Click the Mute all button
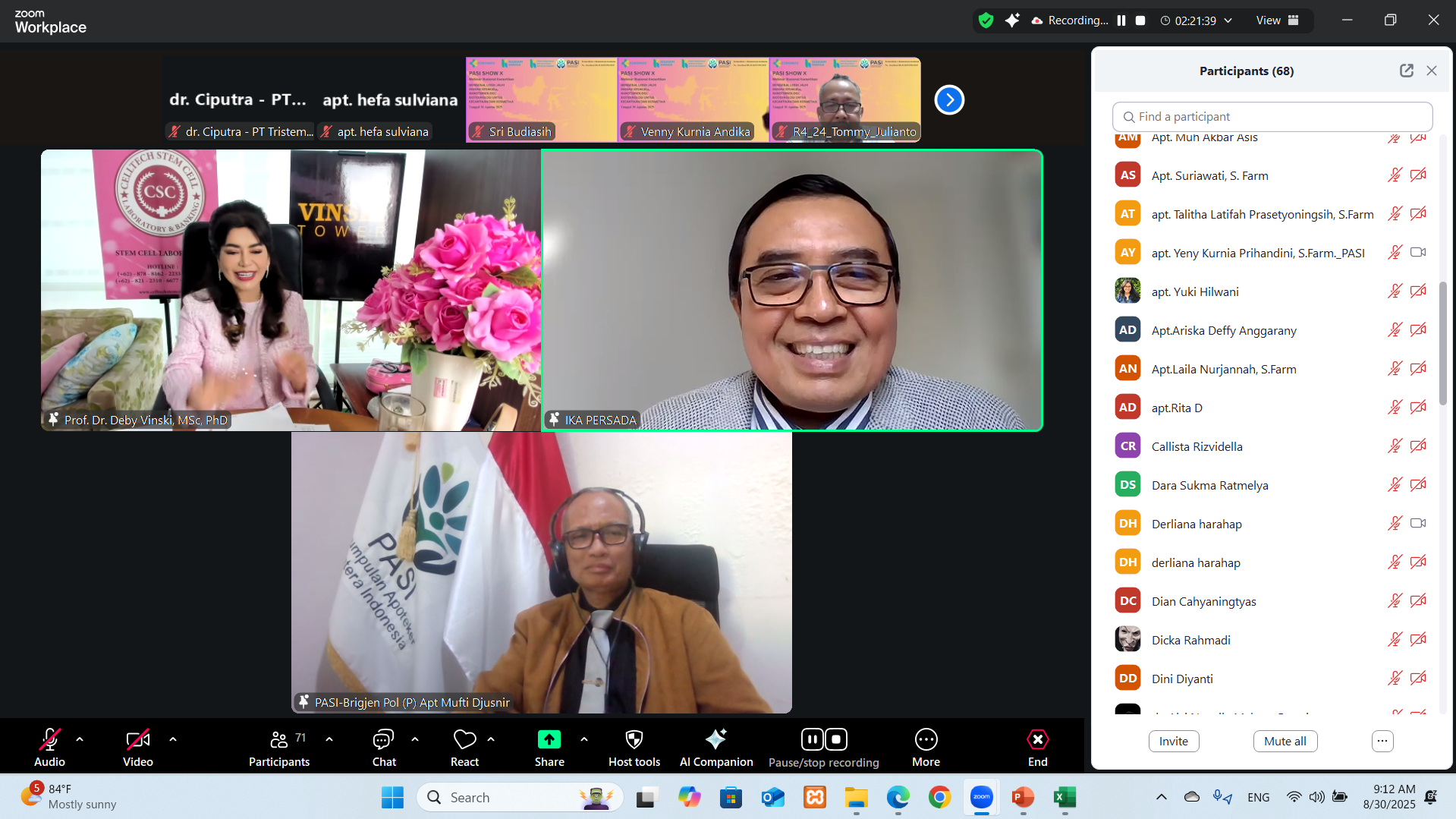Screen dimensions: 1456x819 [x=1285, y=741]
